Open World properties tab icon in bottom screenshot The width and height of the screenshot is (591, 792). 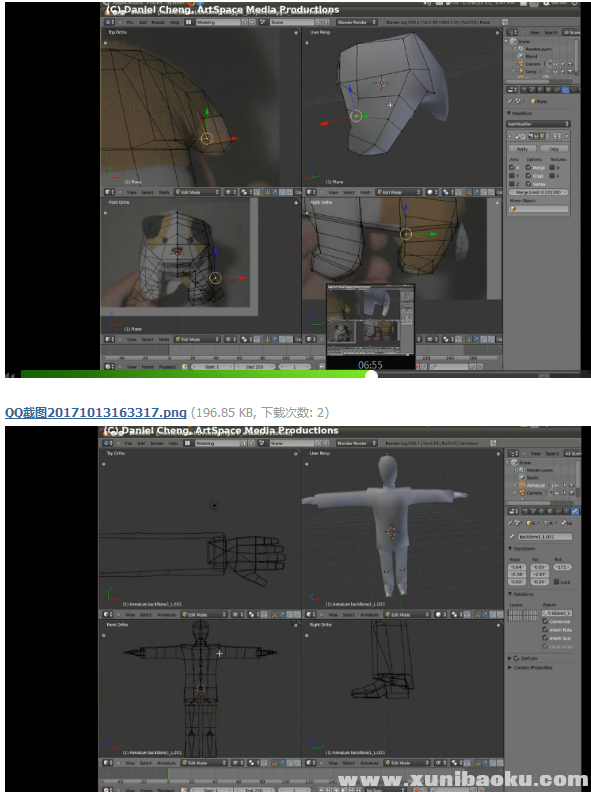click(541, 511)
